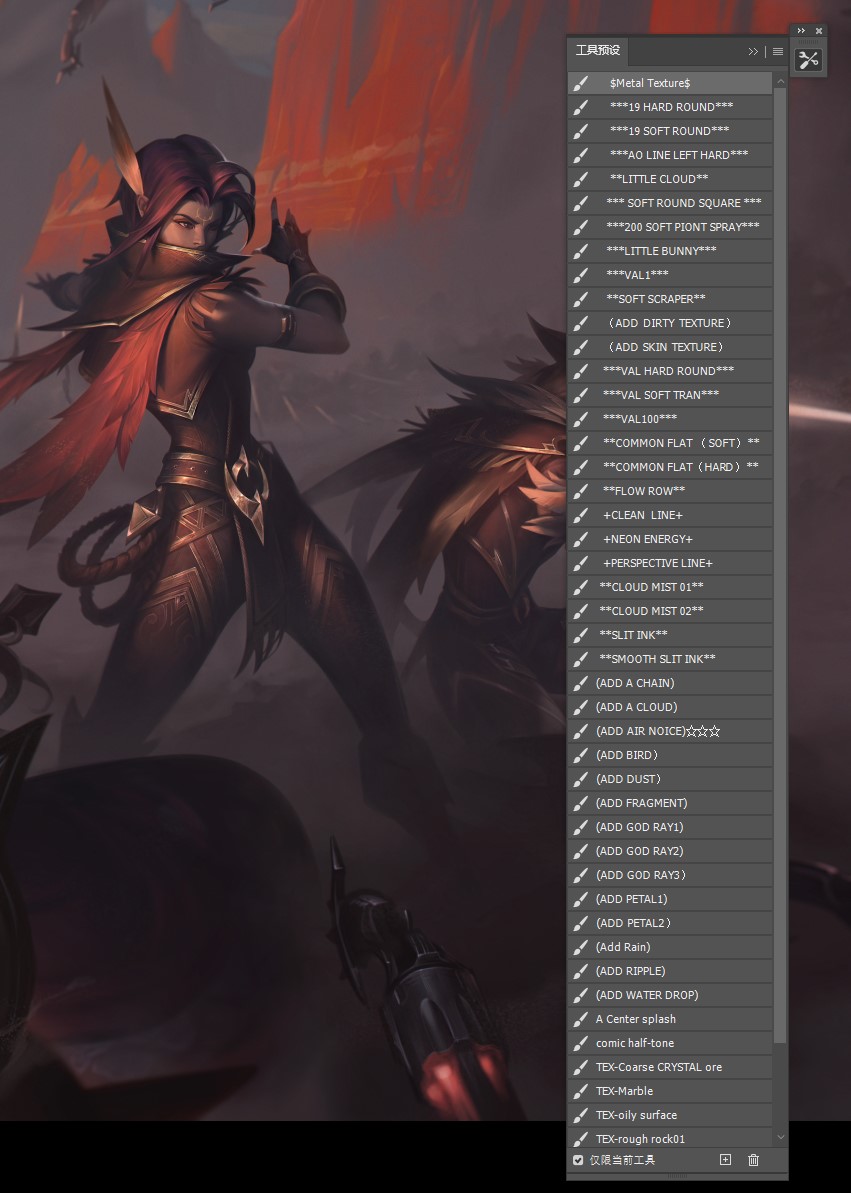Create a new tool preset

point(725,1160)
